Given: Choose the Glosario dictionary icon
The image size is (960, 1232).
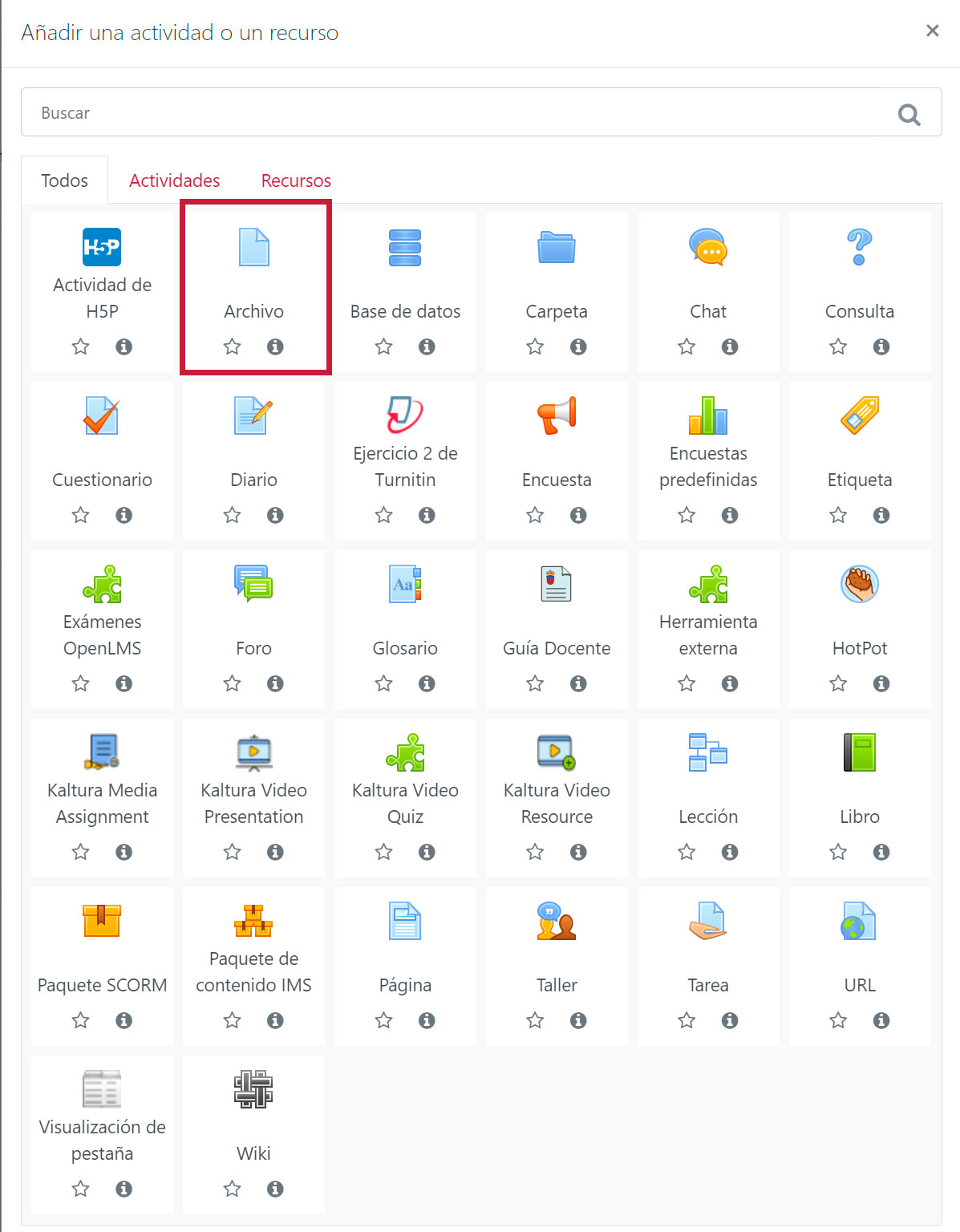Looking at the screenshot, I should click(x=405, y=584).
